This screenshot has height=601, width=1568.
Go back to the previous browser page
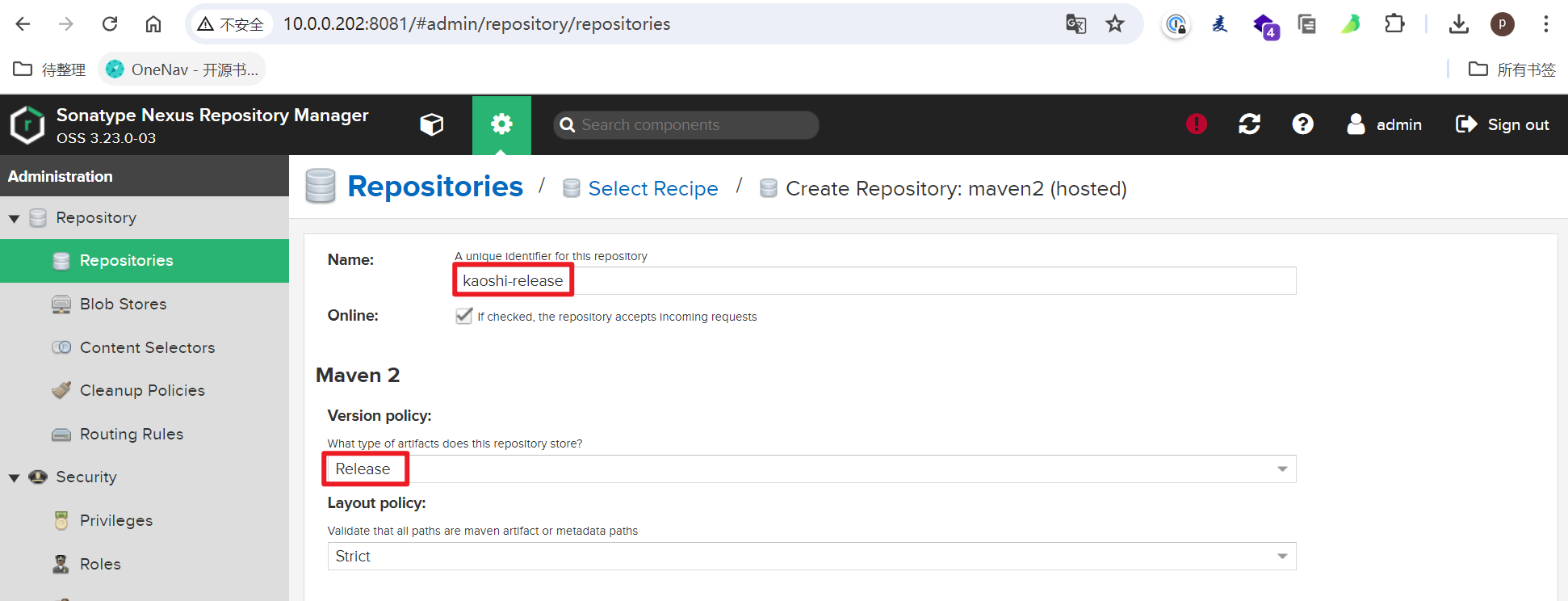pos(23,24)
